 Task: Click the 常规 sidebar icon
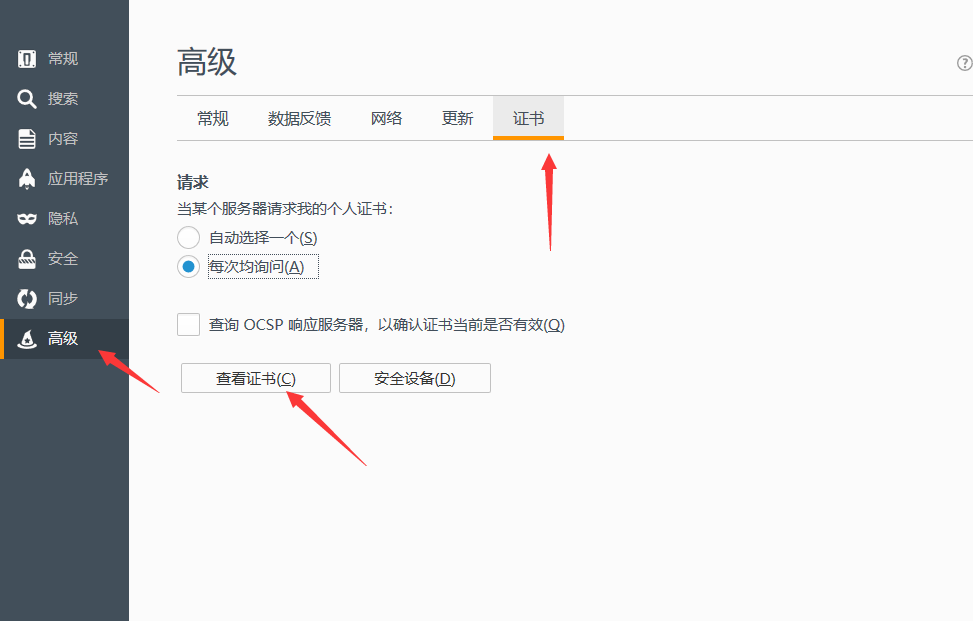point(27,59)
